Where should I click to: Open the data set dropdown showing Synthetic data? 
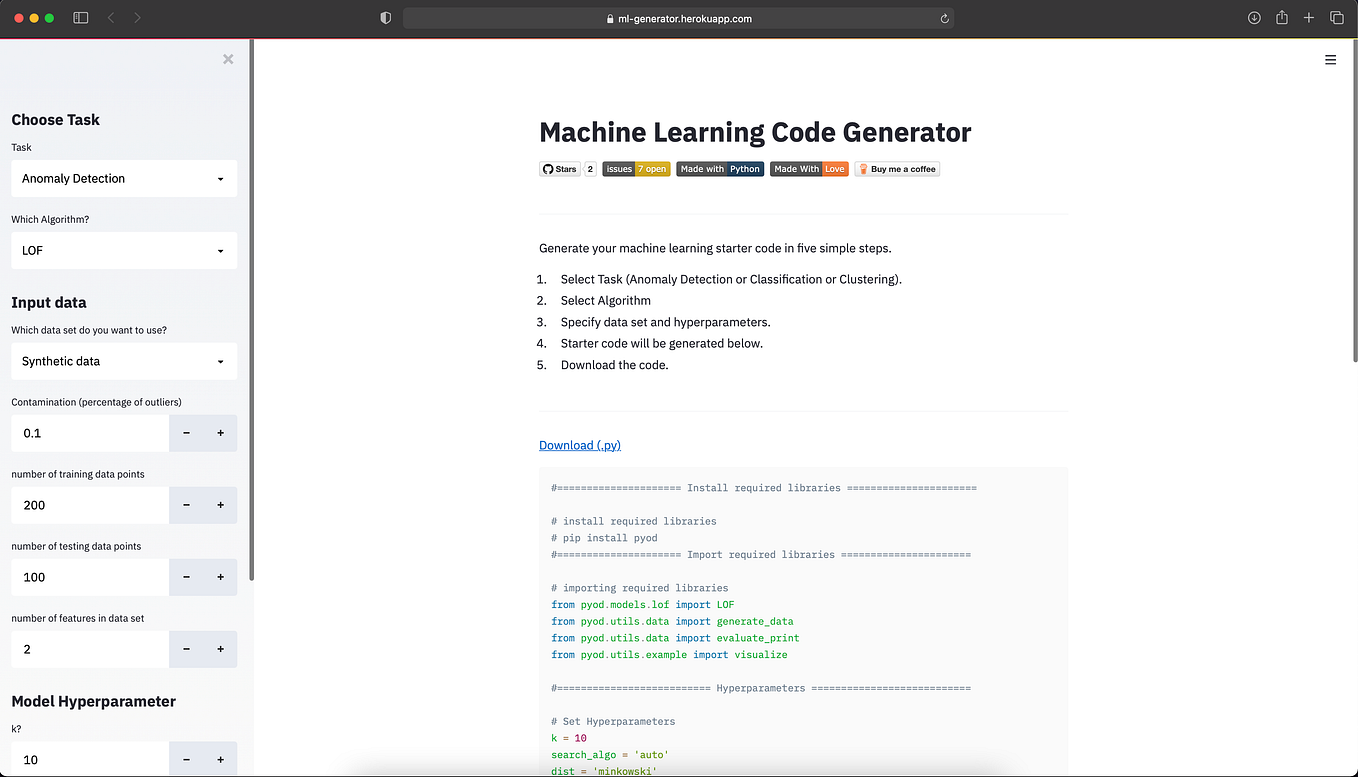click(x=123, y=361)
